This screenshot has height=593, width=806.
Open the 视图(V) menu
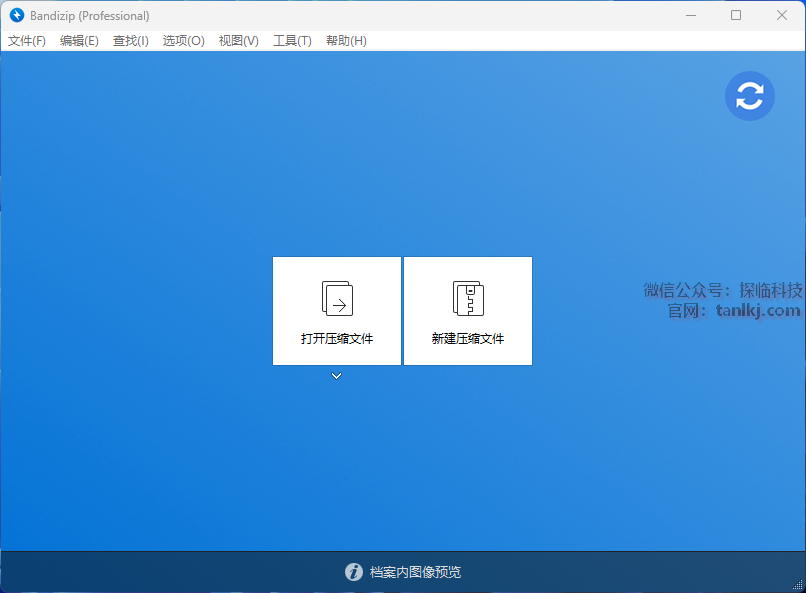pyautogui.click(x=239, y=41)
